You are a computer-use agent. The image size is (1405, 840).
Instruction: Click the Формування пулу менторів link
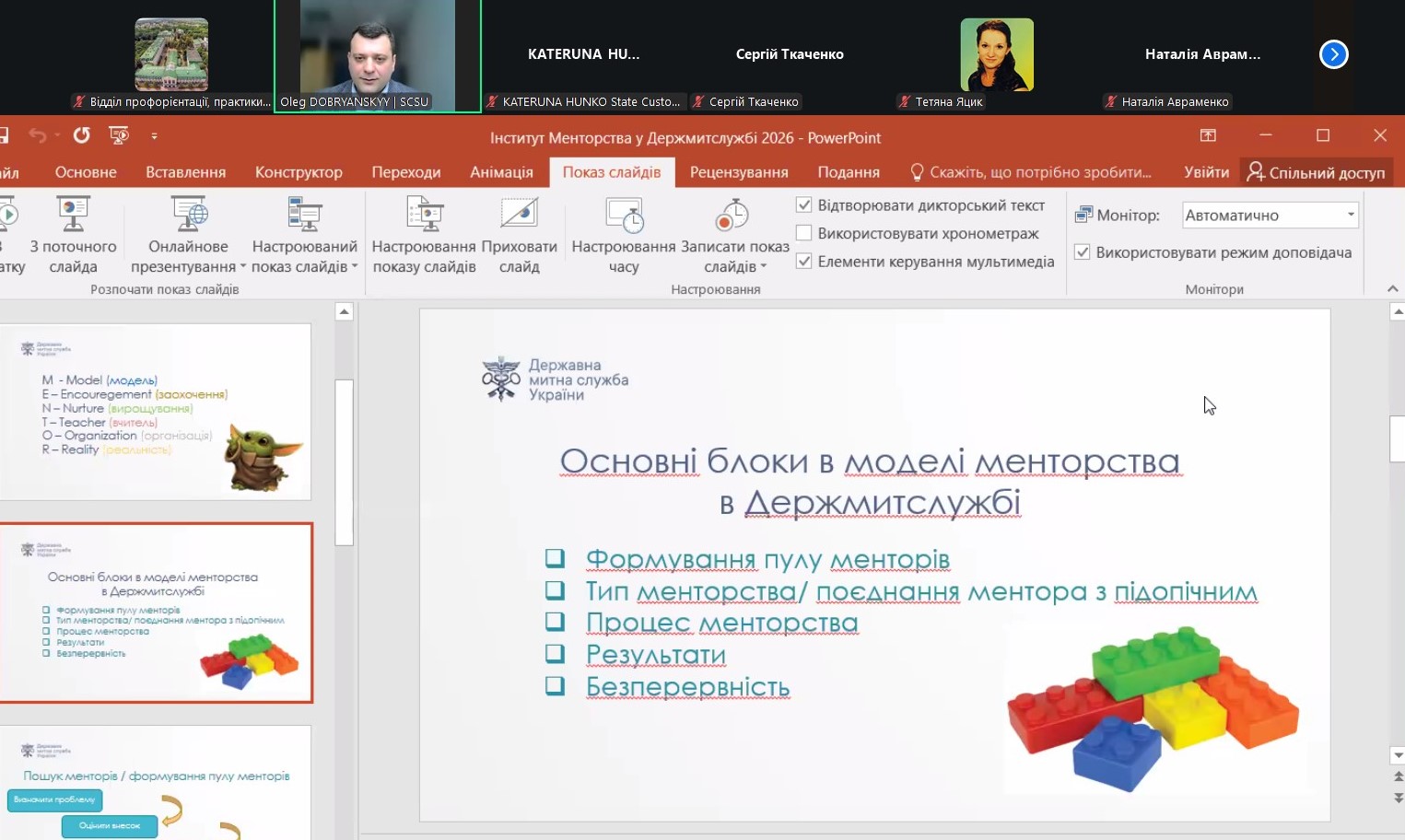pyautogui.click(x=767, y=560)
